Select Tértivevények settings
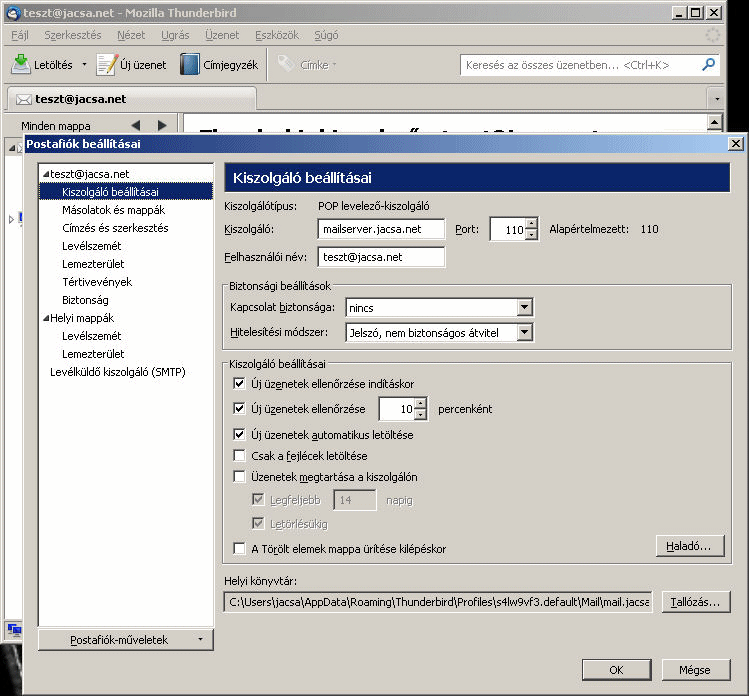The image size is (749, 696). (97, 282)
